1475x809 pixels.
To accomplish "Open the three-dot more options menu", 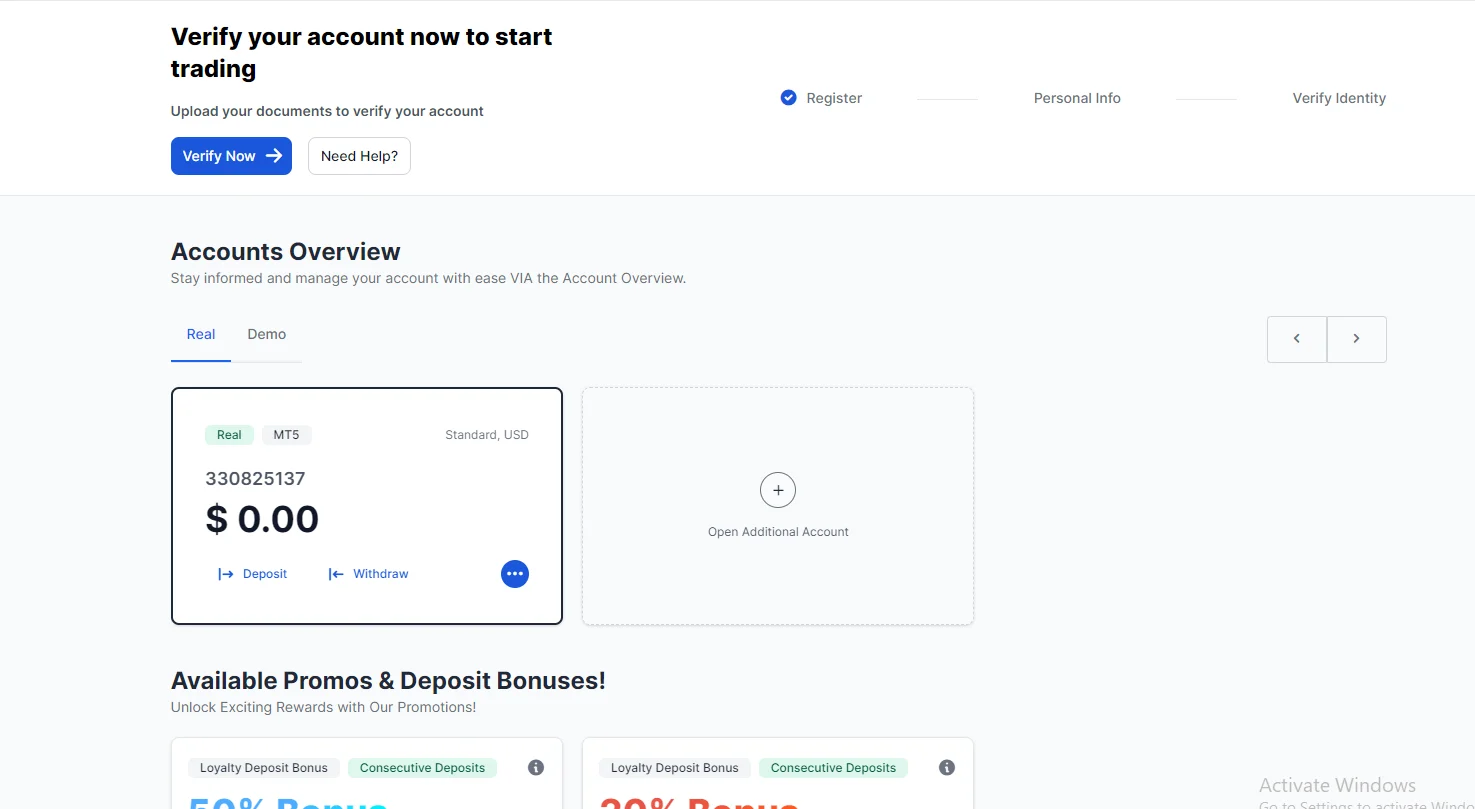I will 515,574.
